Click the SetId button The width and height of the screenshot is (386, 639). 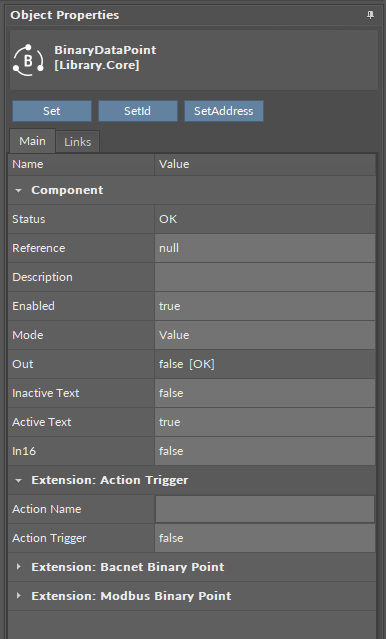coord(138,111)
